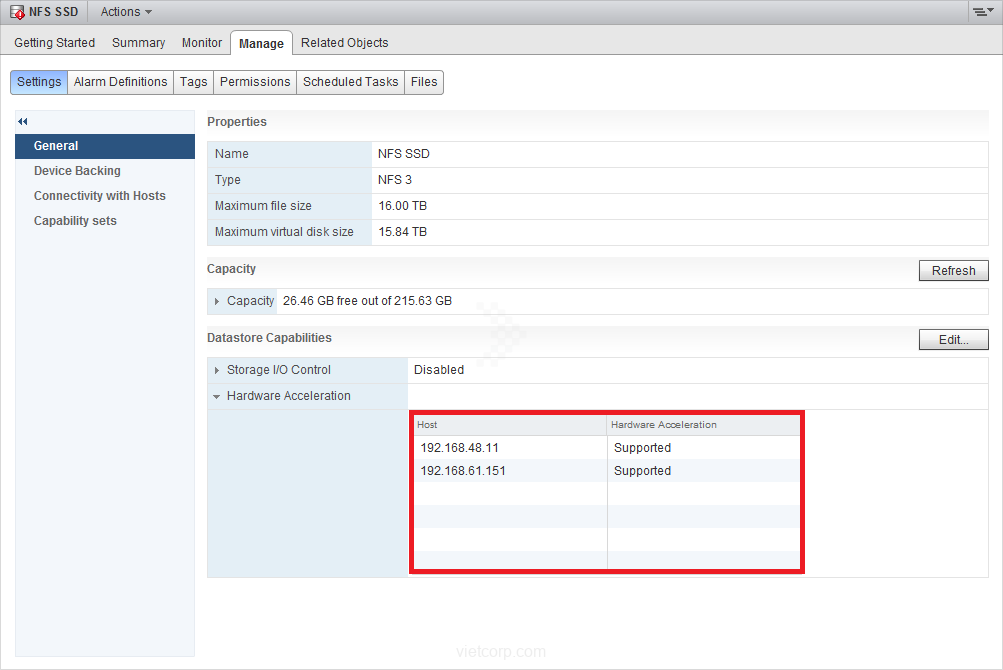Go to the Monitor tab
Viewport: 1003px width, 670px height.
pyautogui.click(x=202, y=43)
